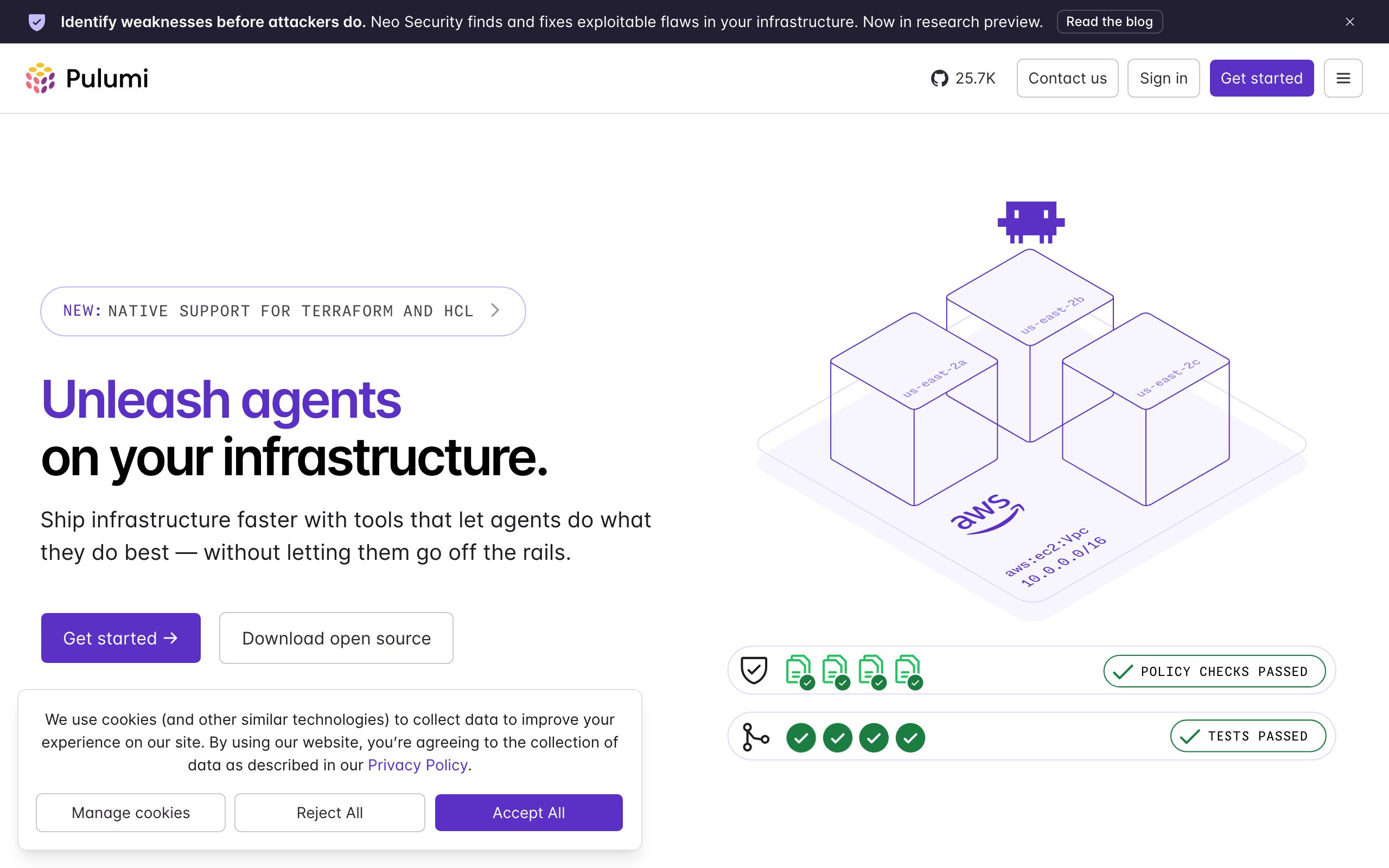Open GitHub repo with 25.7K stars

click(963, 78)
